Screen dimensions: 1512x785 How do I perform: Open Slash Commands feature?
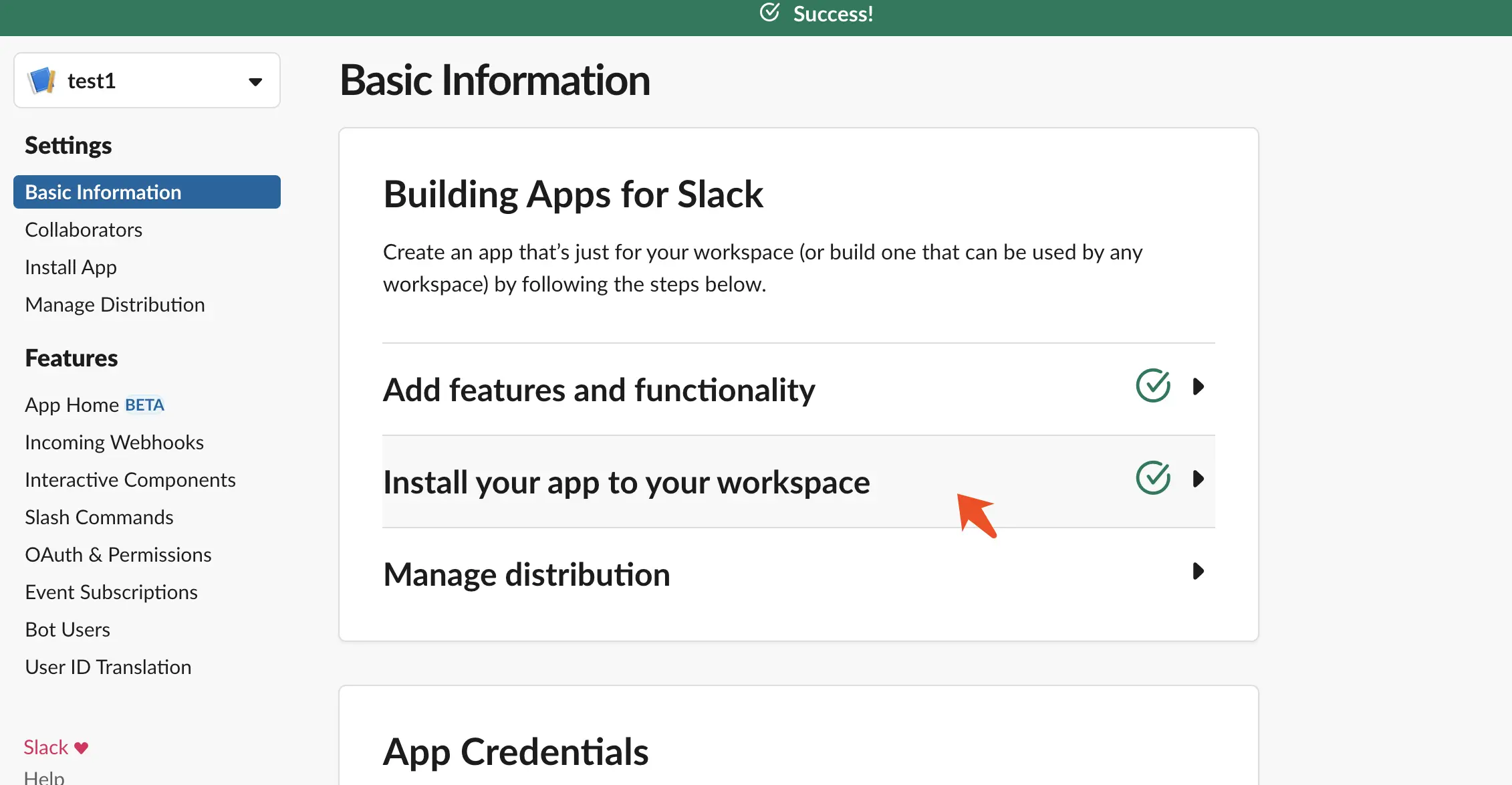(x=99, y=517)
